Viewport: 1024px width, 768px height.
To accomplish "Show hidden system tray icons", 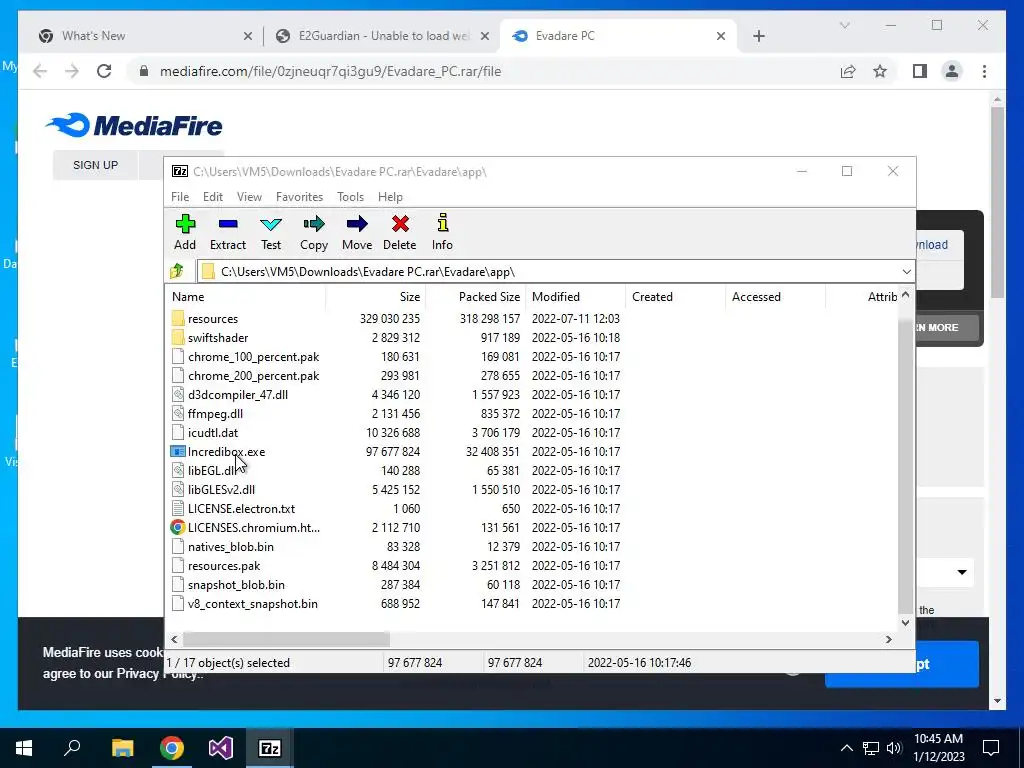I will coord(846,748).
